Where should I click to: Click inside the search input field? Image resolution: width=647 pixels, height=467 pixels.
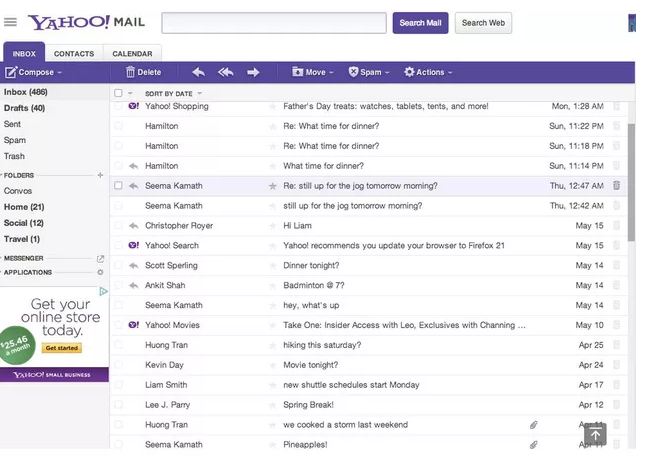274,23
